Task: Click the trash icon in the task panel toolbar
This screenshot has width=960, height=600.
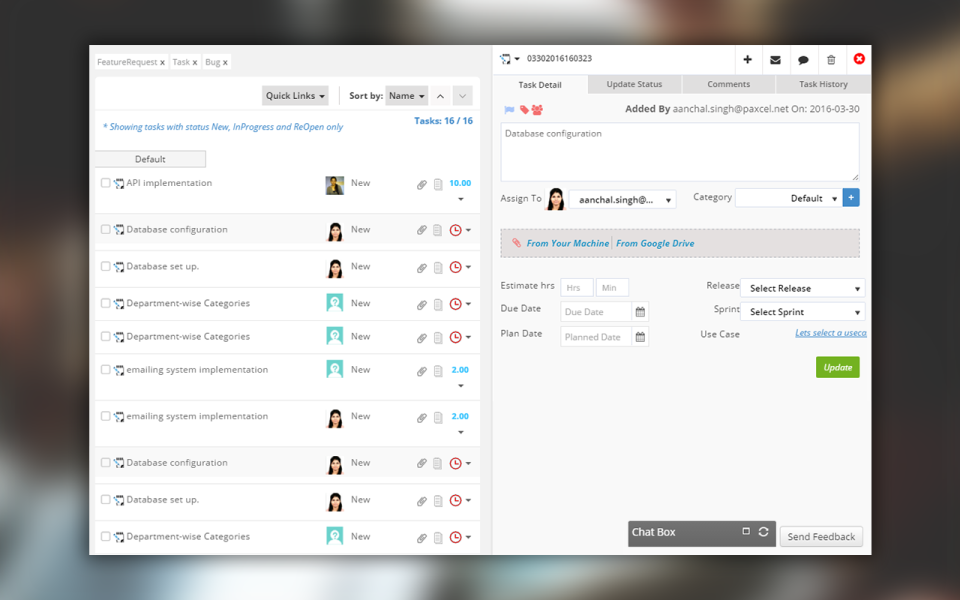Action: click(x=831, y=59)
